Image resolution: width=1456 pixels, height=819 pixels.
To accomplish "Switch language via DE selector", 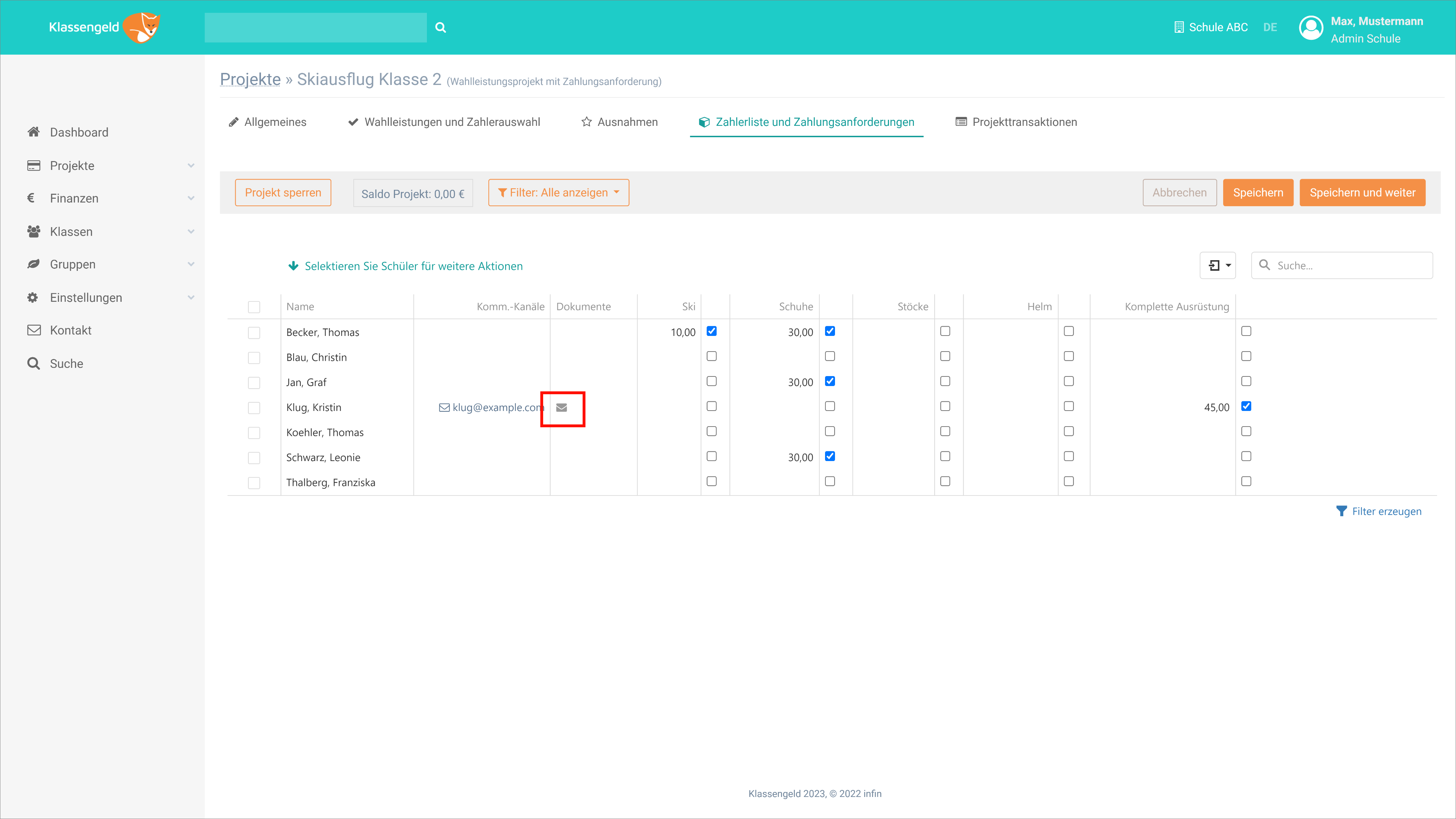I will [x=1270, y=27].
